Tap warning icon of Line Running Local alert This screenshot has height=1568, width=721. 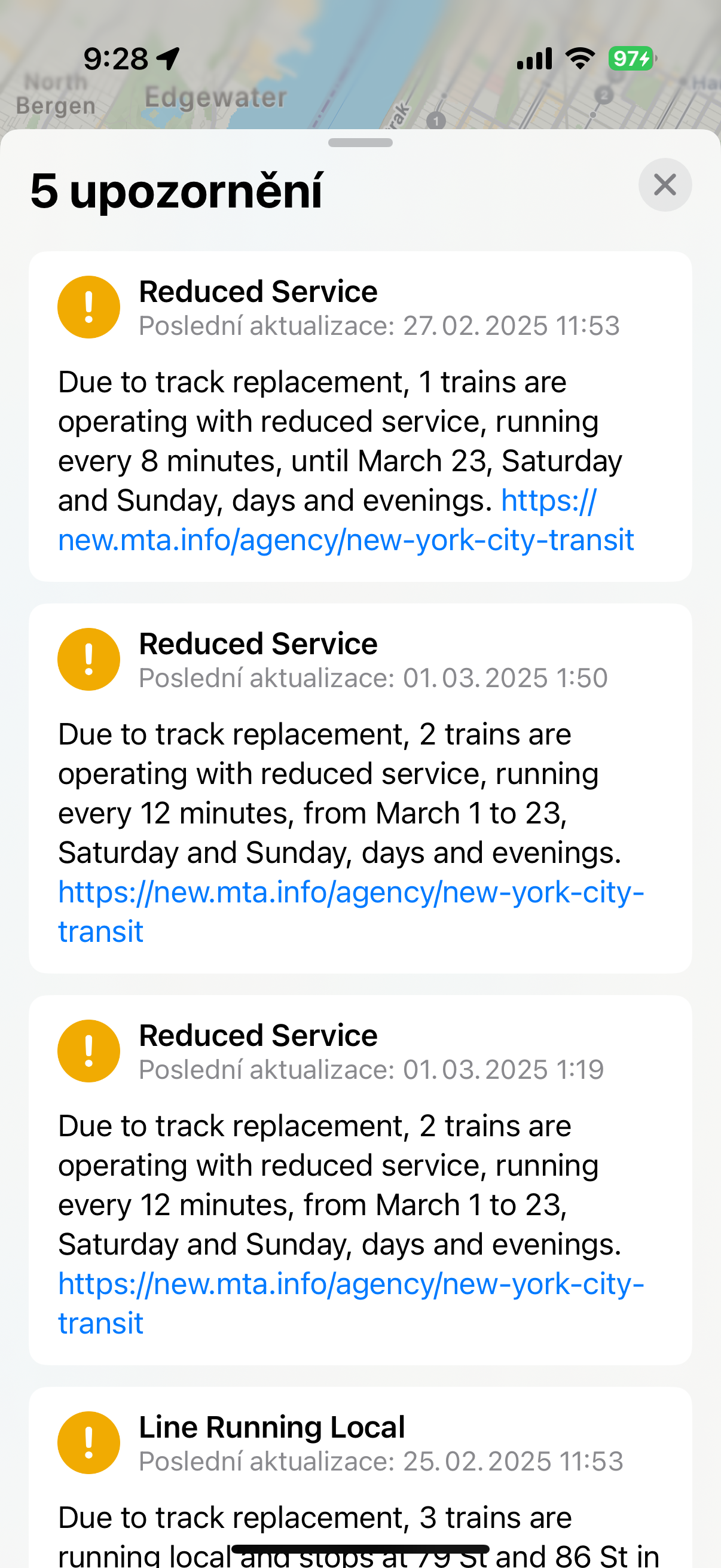(x=89, y=1442)
